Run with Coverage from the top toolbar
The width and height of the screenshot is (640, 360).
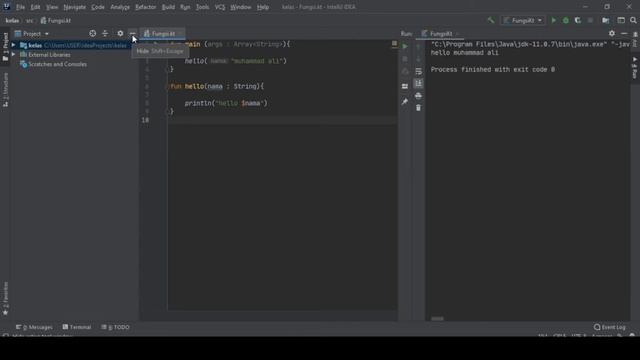pyautogui.click(x=578, y=20)
